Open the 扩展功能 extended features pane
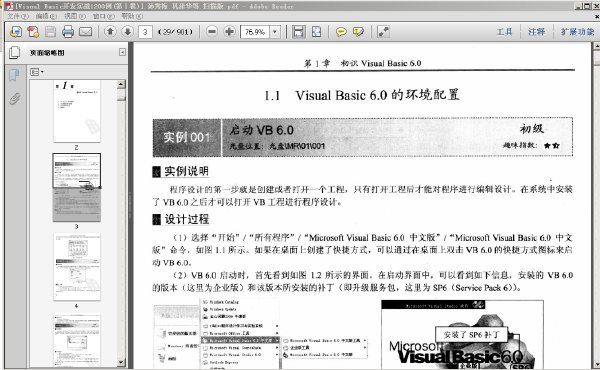The image size is (600, 370). point(577,32)
